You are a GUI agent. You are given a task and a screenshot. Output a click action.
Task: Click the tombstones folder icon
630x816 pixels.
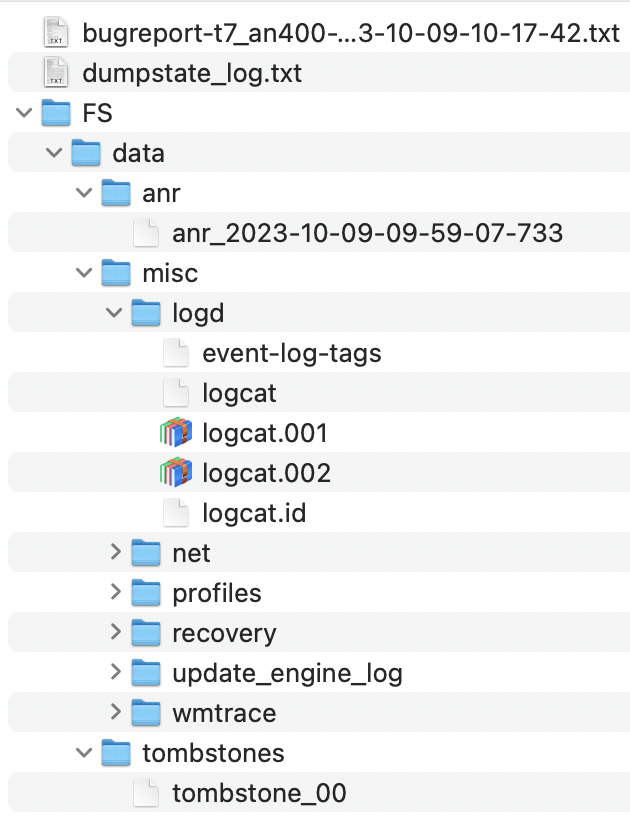pos(116,753)
